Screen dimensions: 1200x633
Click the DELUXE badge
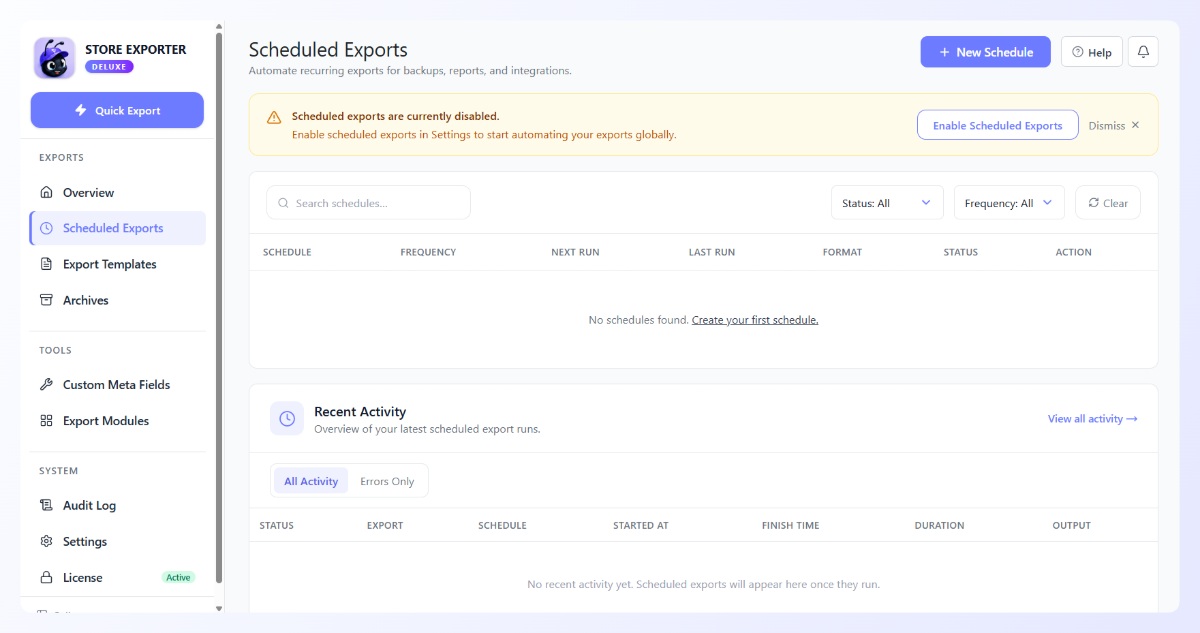[x=109, y=67]
